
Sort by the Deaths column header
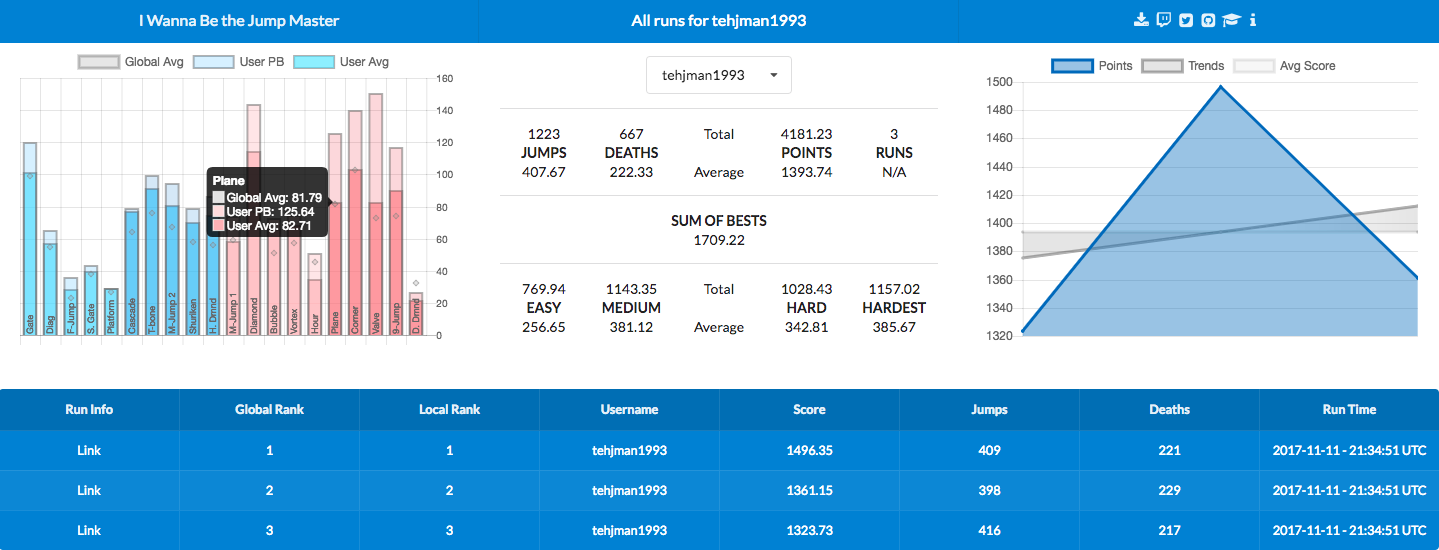tap(1169, 409)
